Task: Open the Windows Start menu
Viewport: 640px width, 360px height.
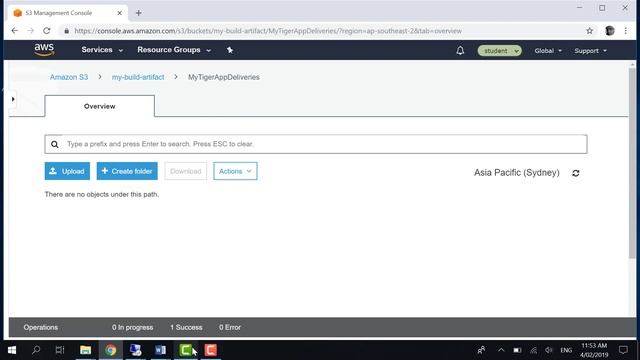Action: click(12, 350)
